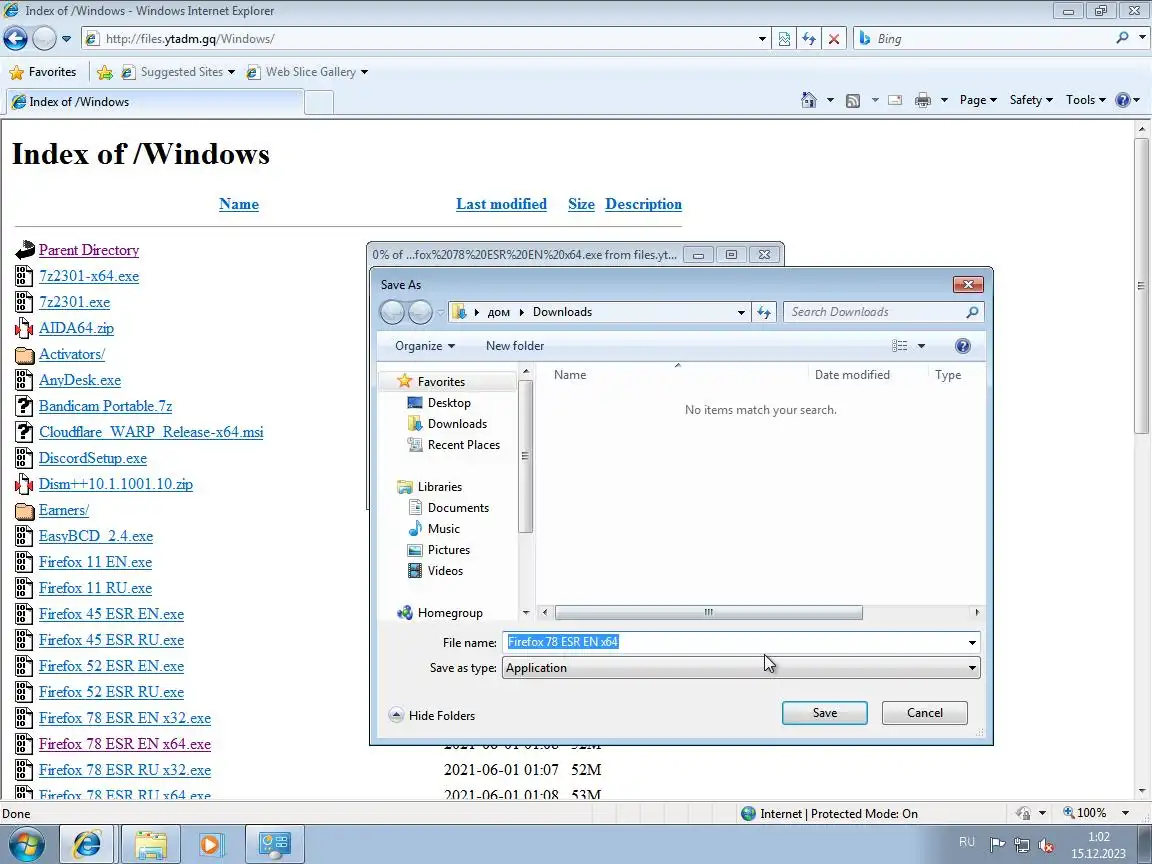Select Recent Places in navigation pane

(x=464, y=444)
